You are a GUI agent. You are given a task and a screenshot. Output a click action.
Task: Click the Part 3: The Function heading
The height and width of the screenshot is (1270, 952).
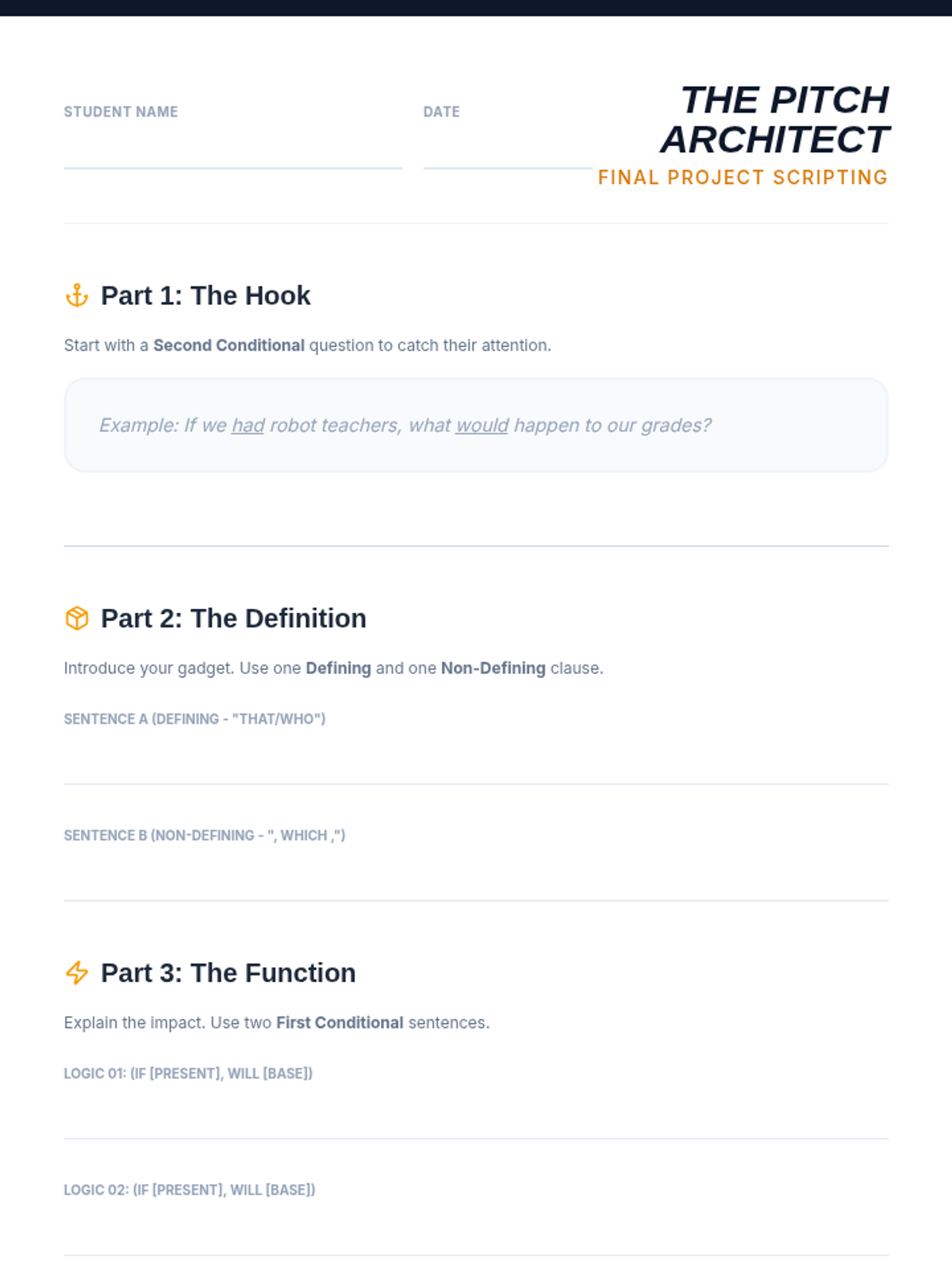point(228,972)
